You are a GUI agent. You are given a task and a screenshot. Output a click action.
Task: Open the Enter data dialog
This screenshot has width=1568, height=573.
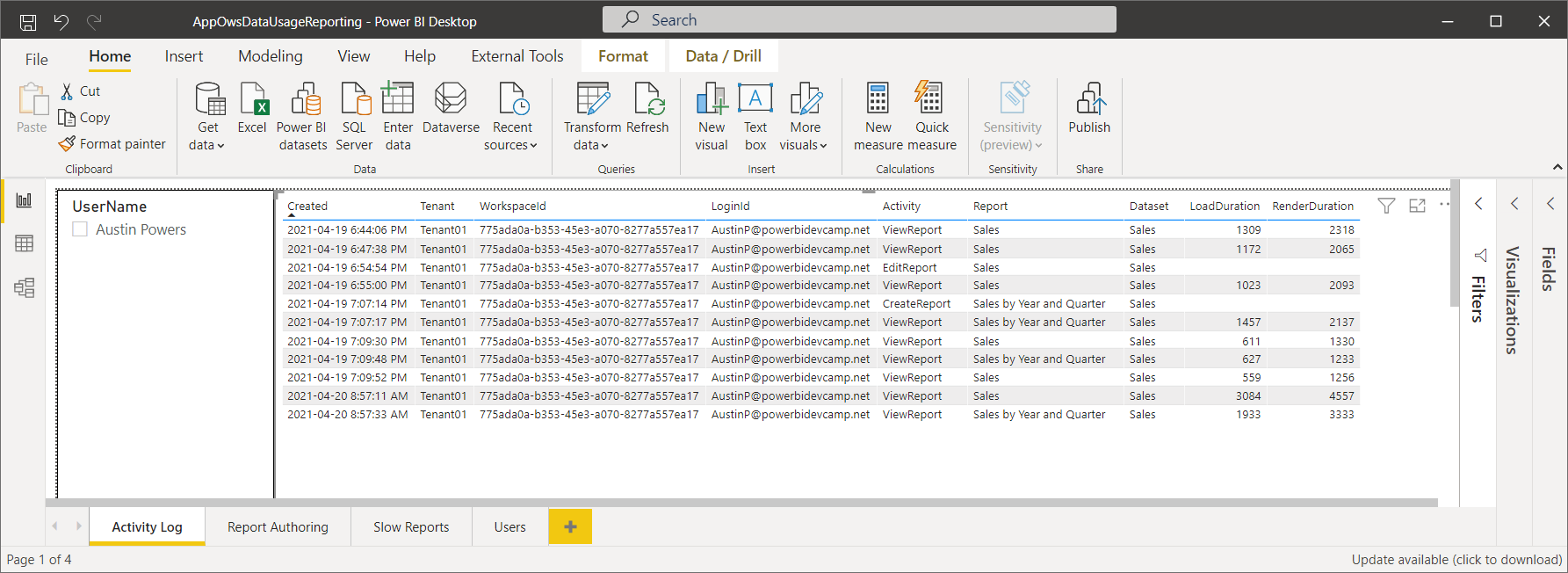[x=398, y=117]
